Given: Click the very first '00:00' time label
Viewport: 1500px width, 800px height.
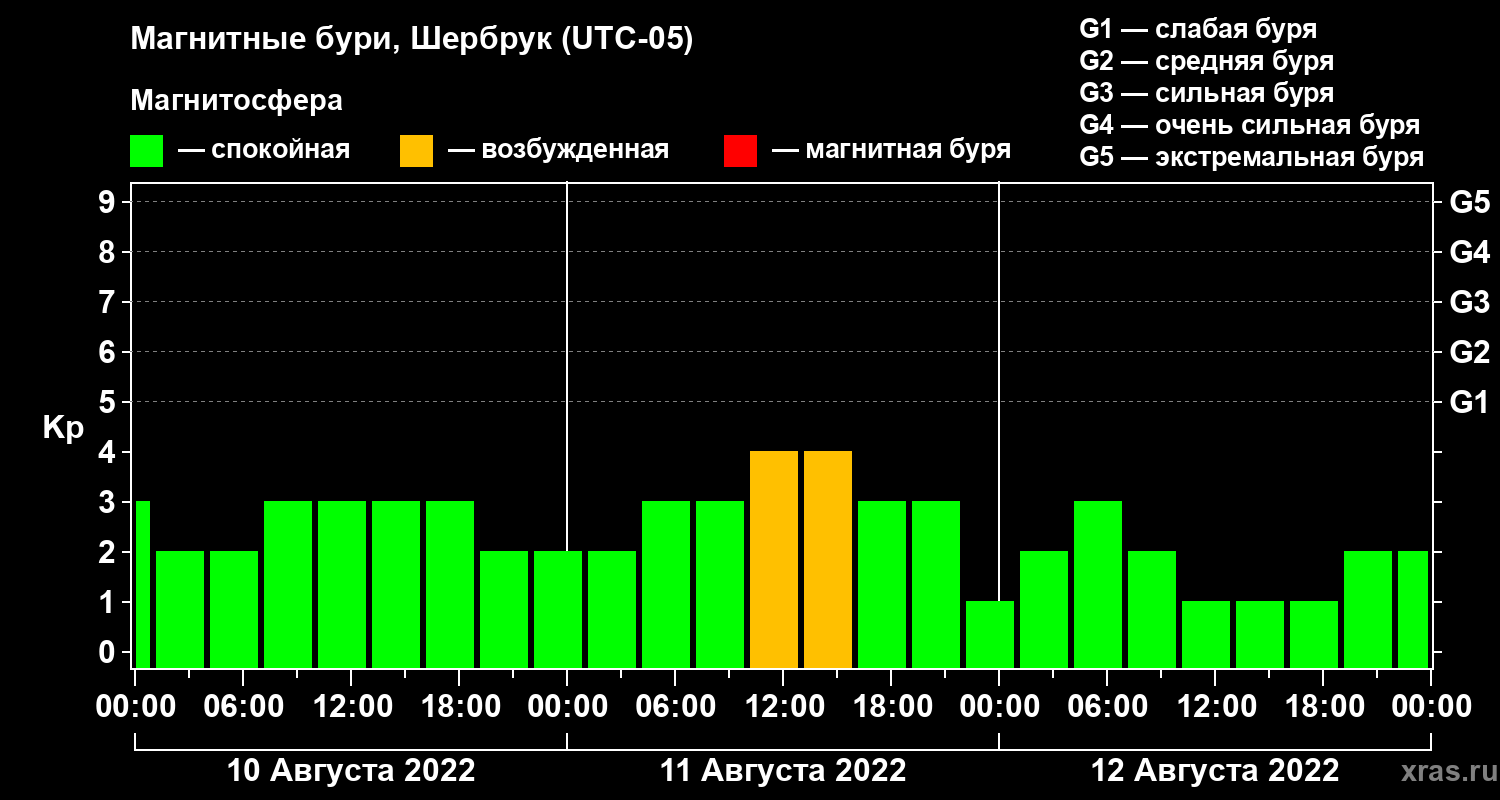Looking at the screenshot, I should click(x=135, y=707).
